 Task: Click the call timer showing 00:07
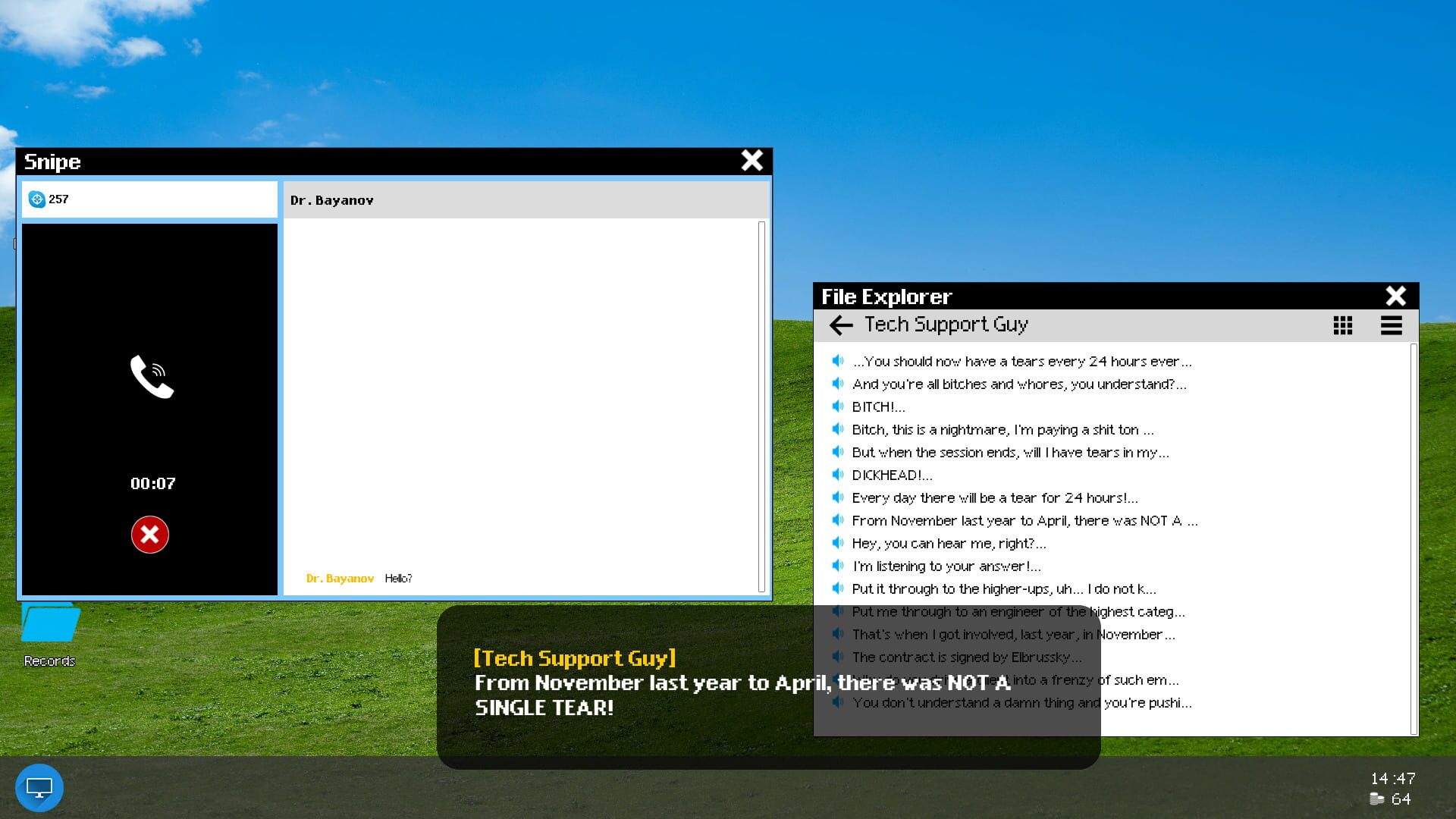click(152, 483)
